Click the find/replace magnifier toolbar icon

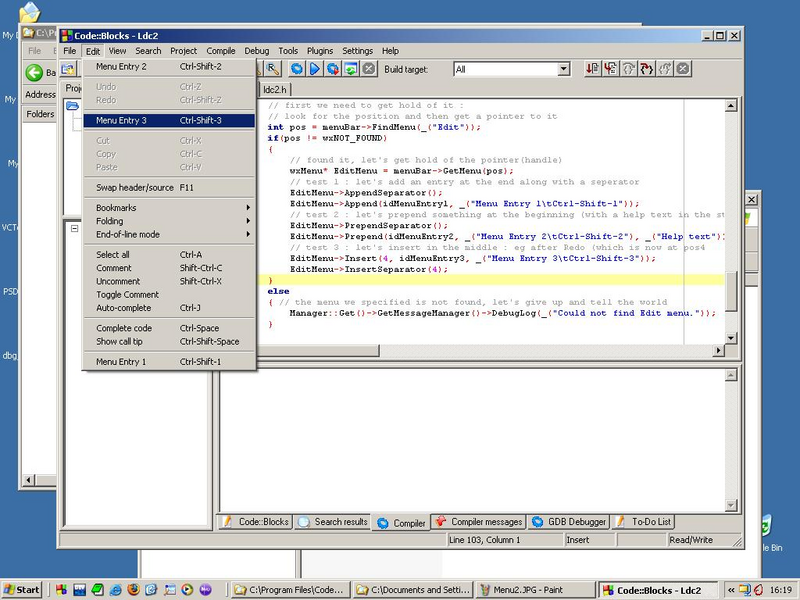click(x=273, y=69)
